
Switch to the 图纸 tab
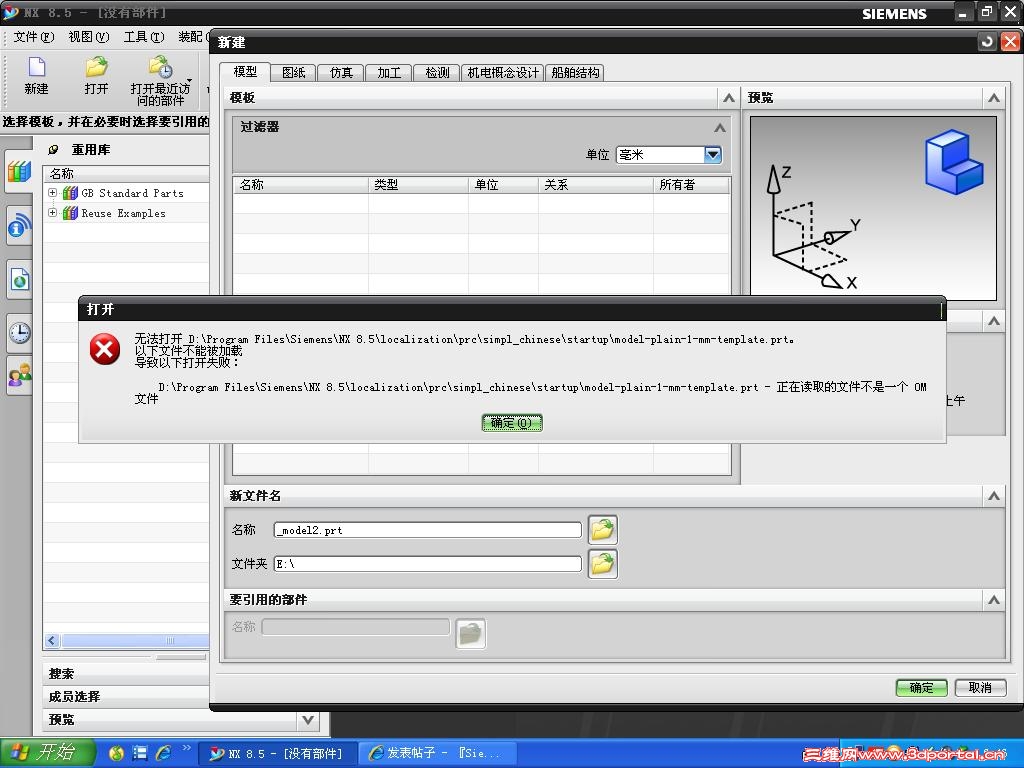[x=293, y=72]
